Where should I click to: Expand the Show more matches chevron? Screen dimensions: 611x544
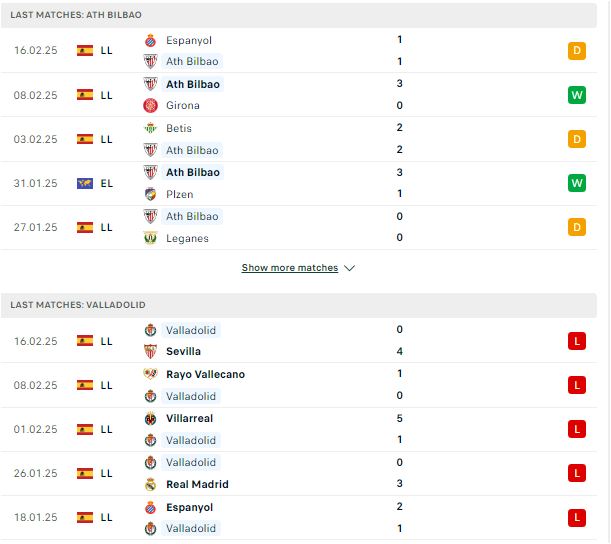pos(350,268)
